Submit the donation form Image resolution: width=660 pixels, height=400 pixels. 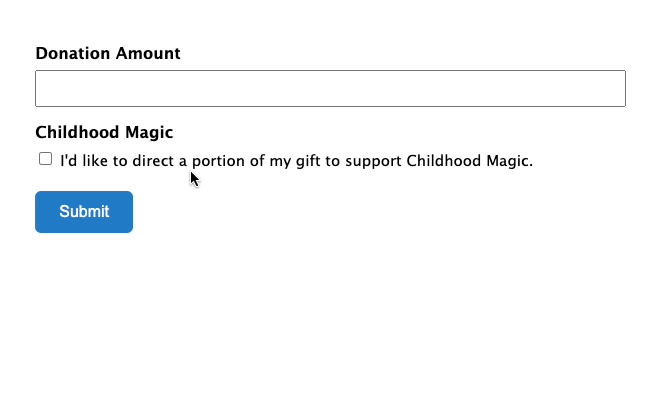click(84, 212)
